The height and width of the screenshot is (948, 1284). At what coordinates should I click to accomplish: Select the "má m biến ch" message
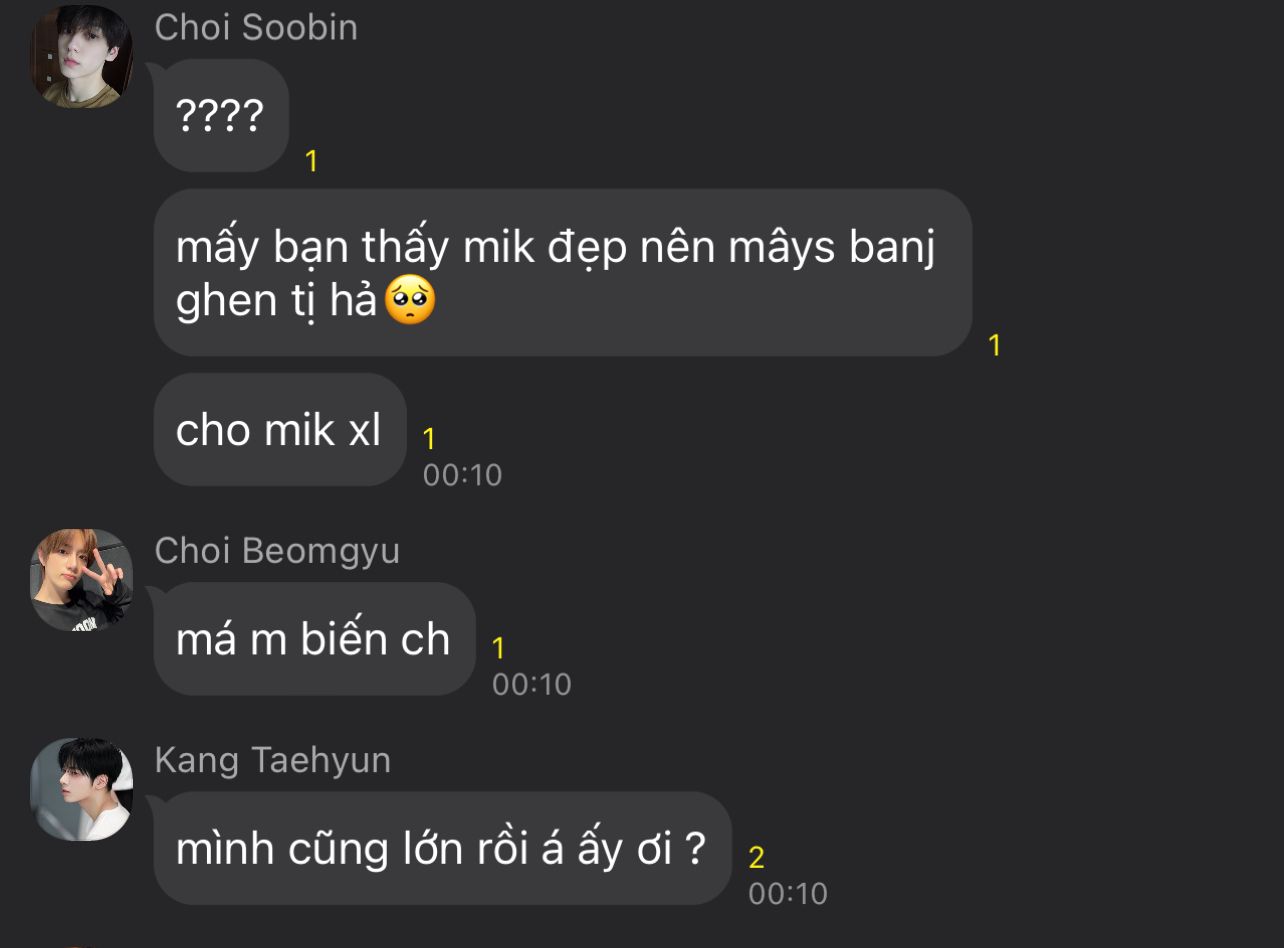(314, 639)
